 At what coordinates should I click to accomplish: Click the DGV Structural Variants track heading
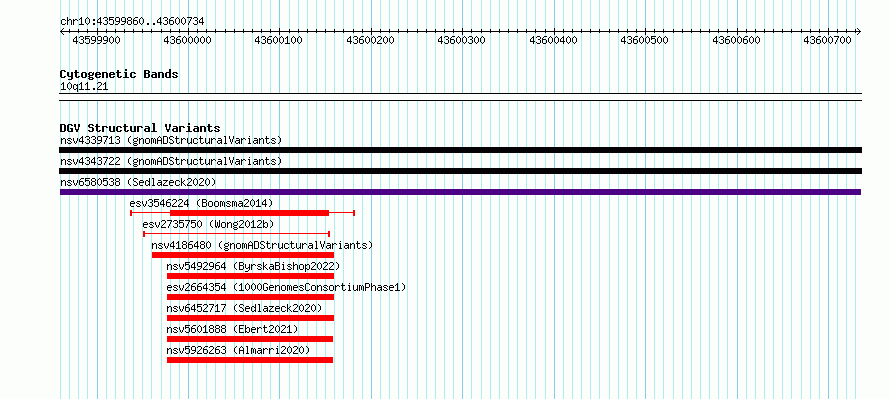140,128
